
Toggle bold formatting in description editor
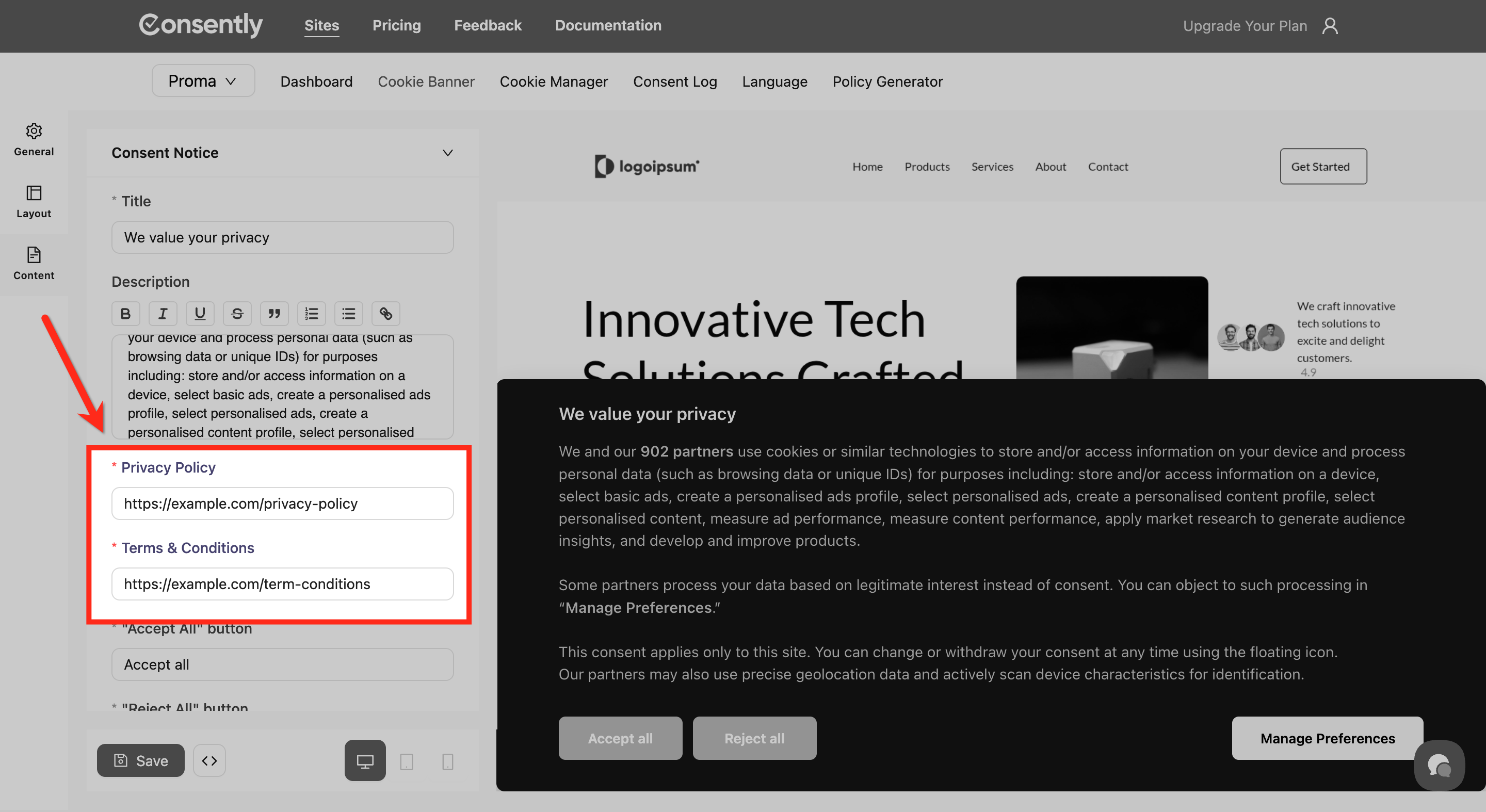pos(125,313)
